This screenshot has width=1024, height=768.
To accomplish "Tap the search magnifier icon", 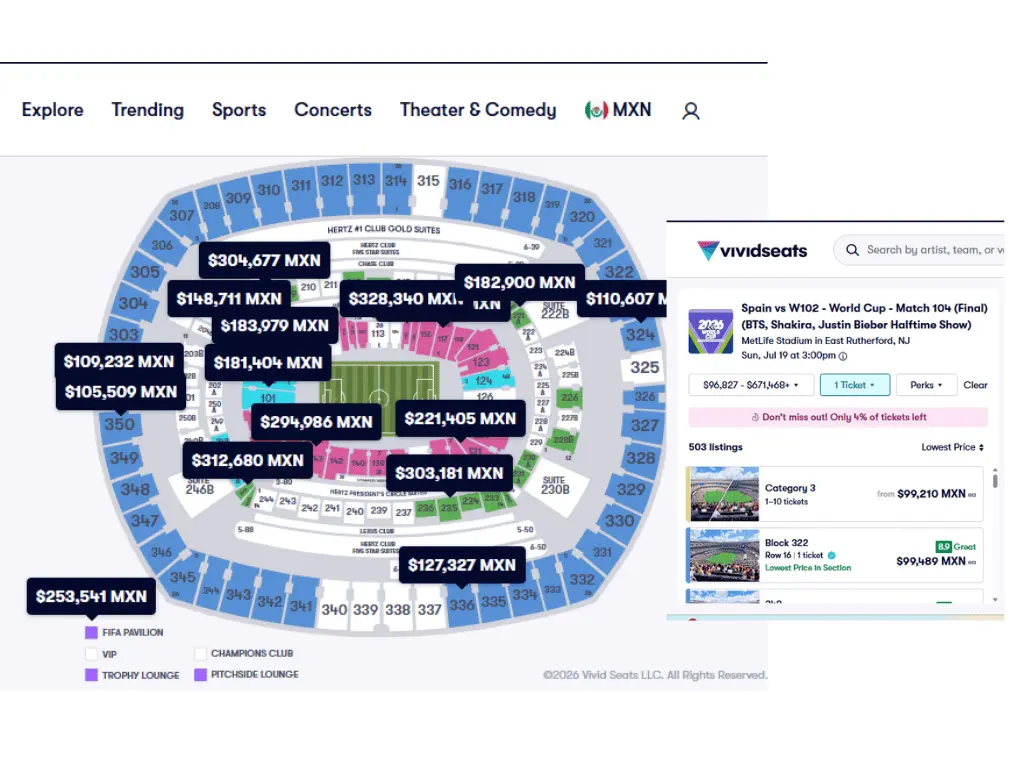I will pyautogui.click(x=852, y=249).
